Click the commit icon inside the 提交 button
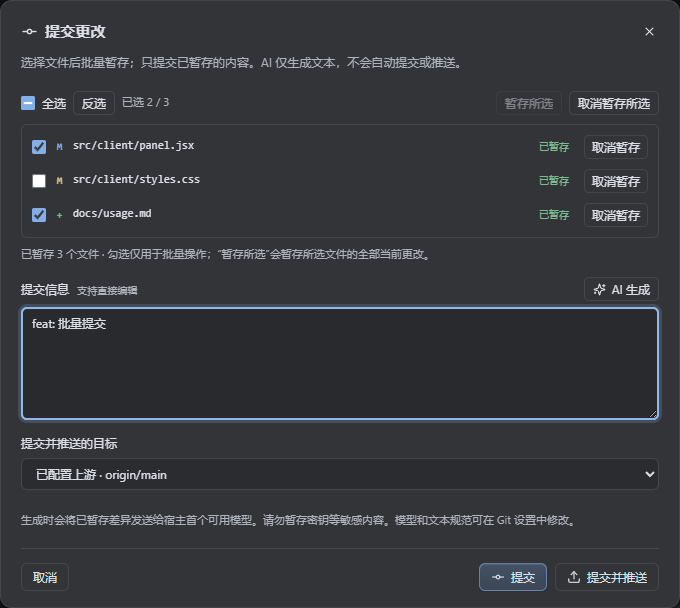This screenshot has height=608, width=680. click(498, 577)
